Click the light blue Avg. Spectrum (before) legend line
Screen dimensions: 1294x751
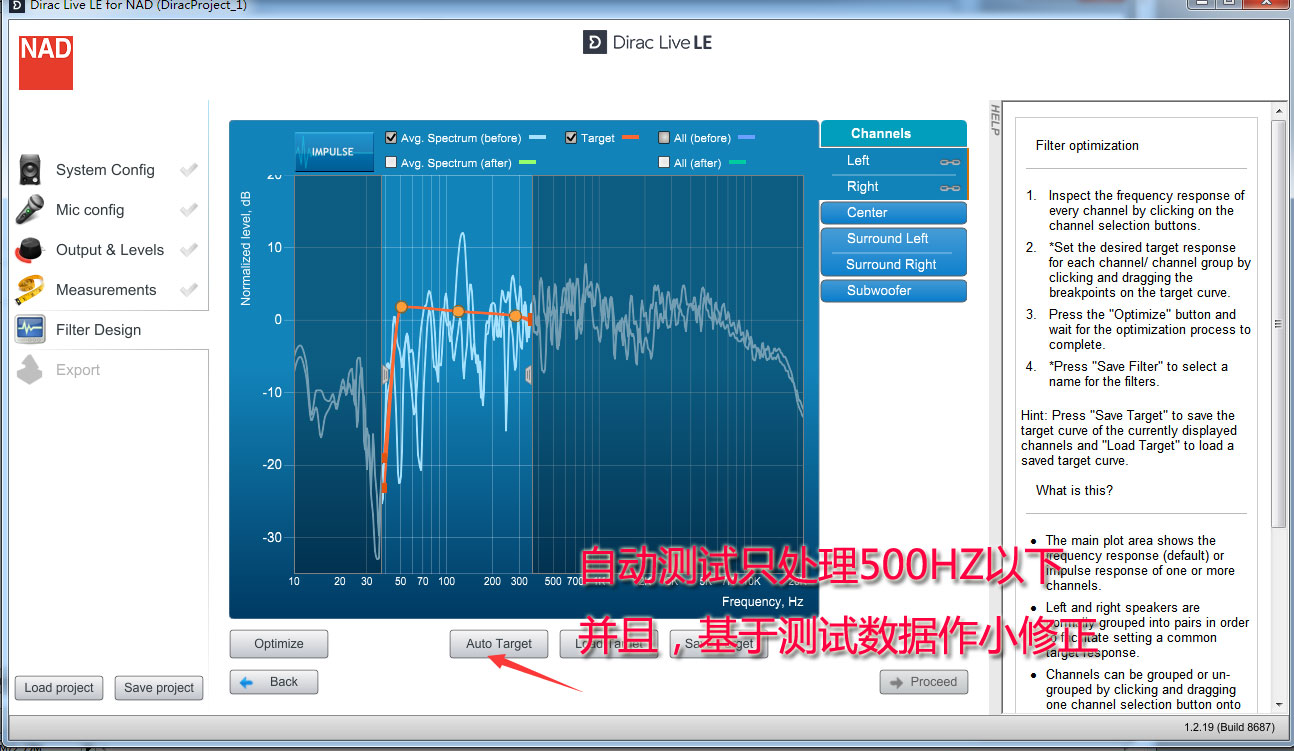pyautogui.click(x=538, y=137)
